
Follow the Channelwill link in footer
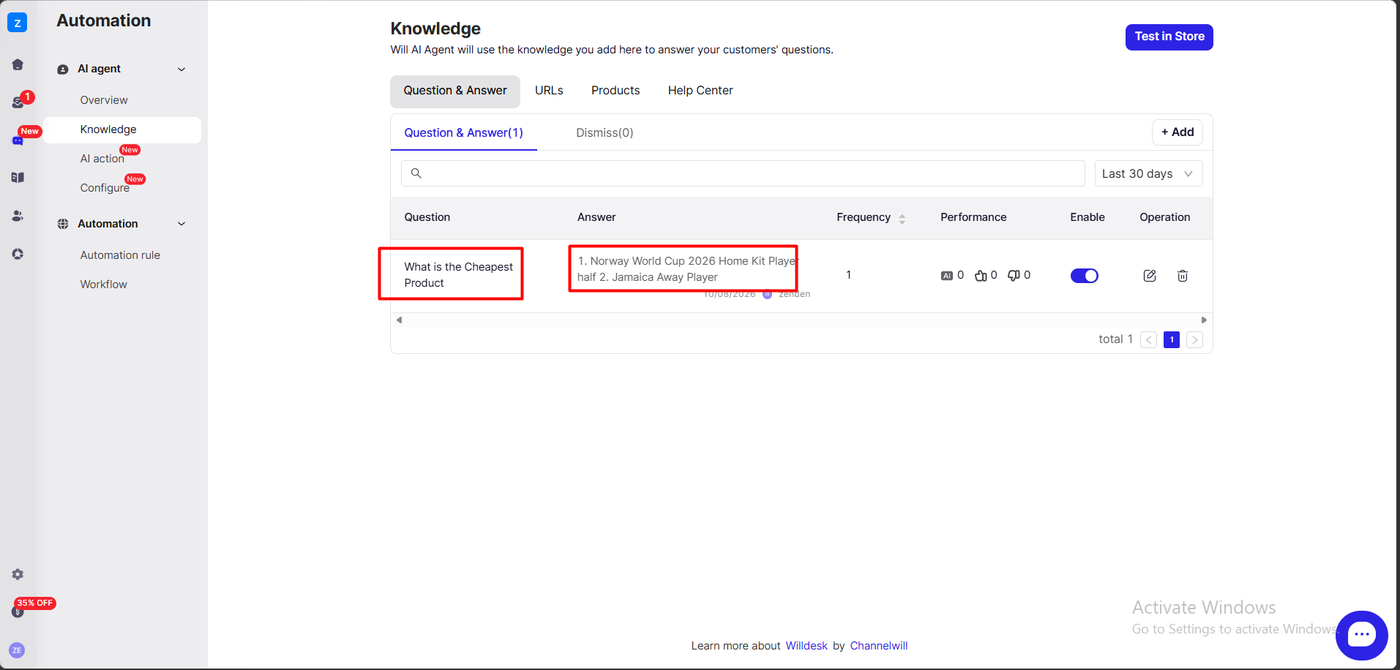coord(879,646)
